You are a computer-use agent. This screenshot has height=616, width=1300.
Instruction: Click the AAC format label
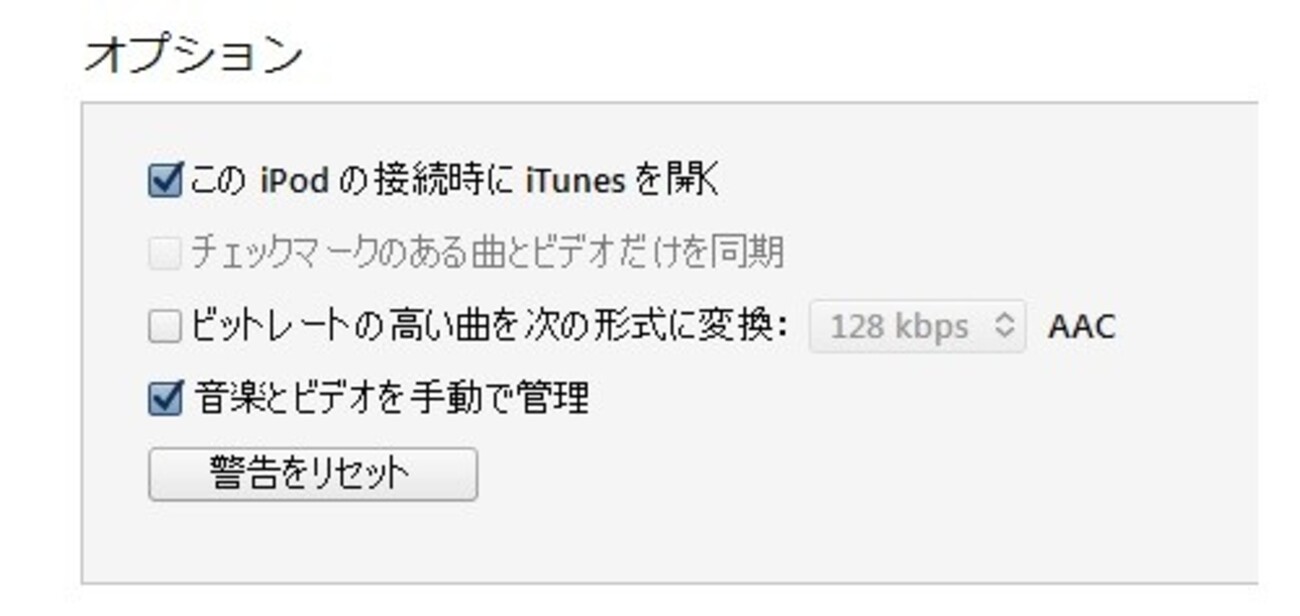coord(1081,327)
